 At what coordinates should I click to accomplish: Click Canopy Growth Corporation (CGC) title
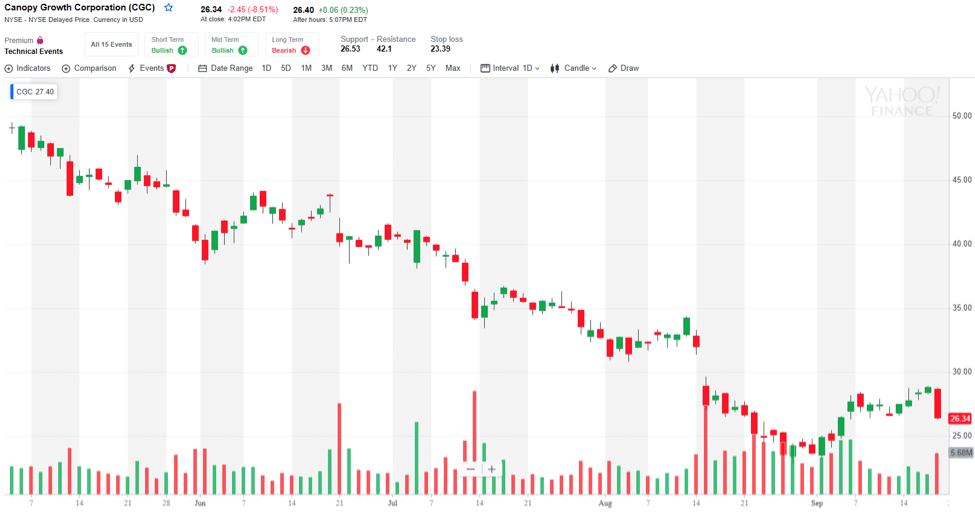[x=80, y=7]
